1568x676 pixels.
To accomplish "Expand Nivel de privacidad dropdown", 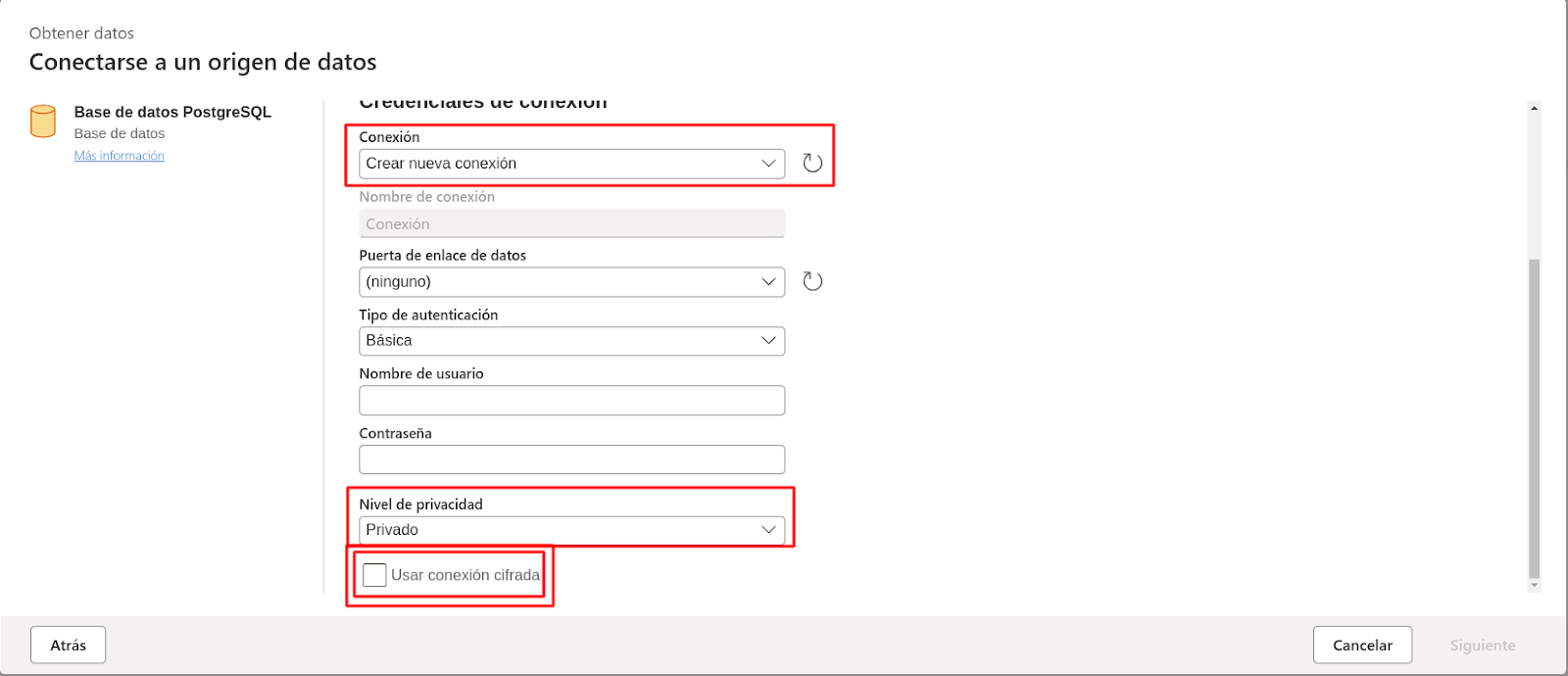I will pyautogui.click(x=571, y=530).
